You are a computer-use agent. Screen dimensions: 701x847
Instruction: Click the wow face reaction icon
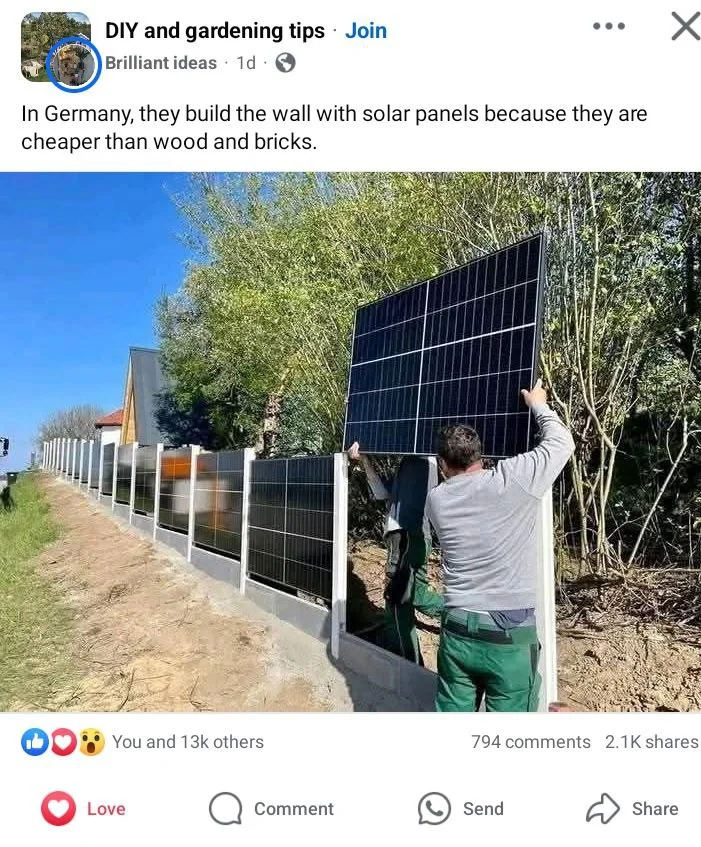92,742
